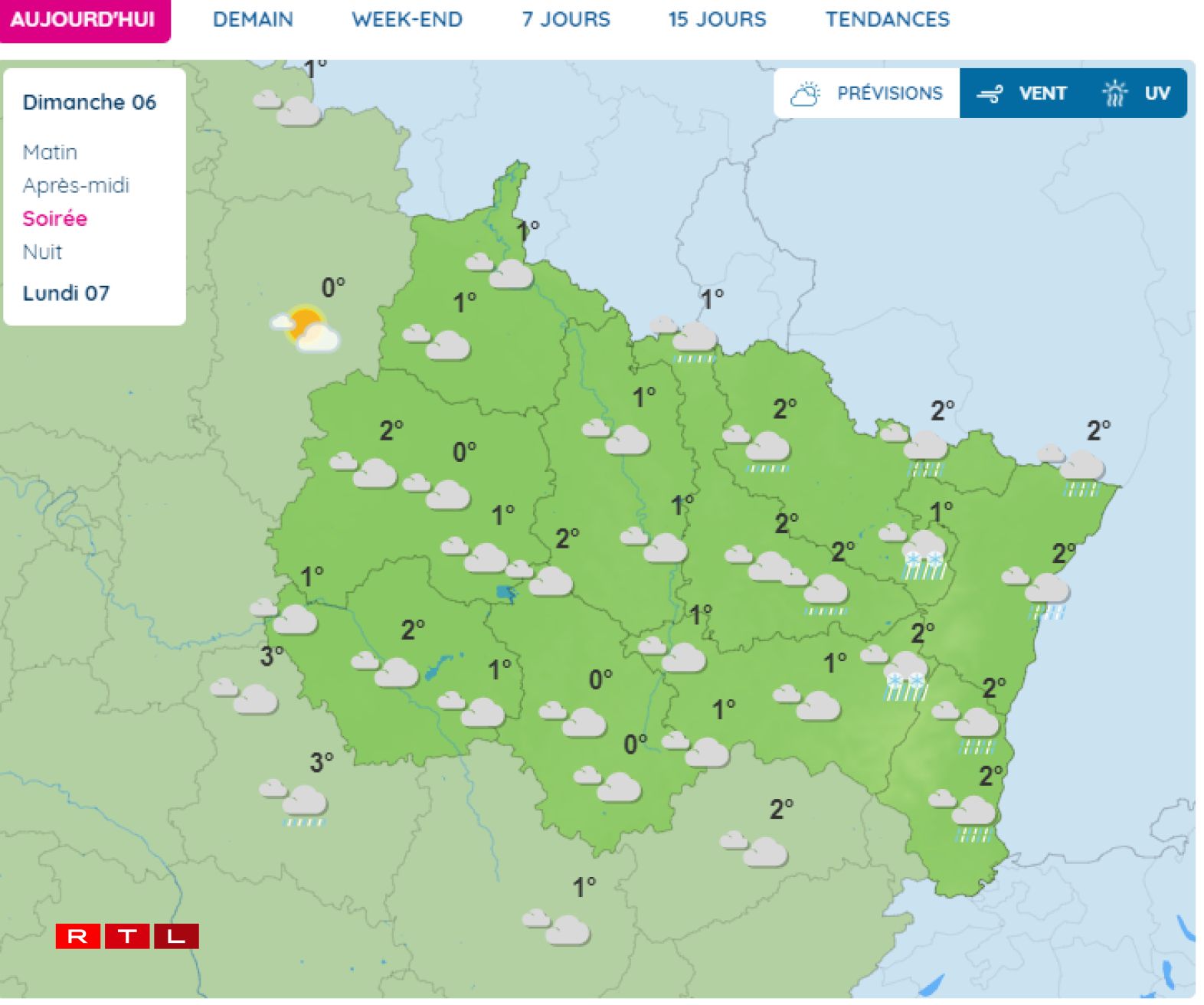1204x1005 pixels.
Task: Select the Soirée time period
Action: [x=54, y=219]
